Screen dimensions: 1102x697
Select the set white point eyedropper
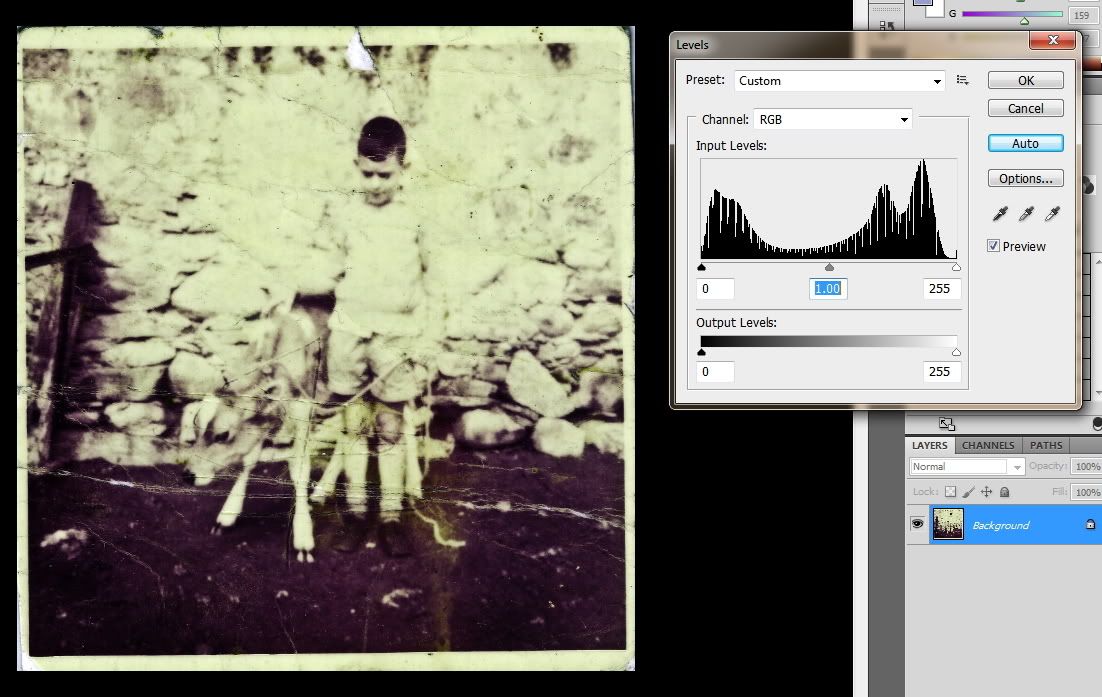pyautogui.click(x=1052, y=214)
